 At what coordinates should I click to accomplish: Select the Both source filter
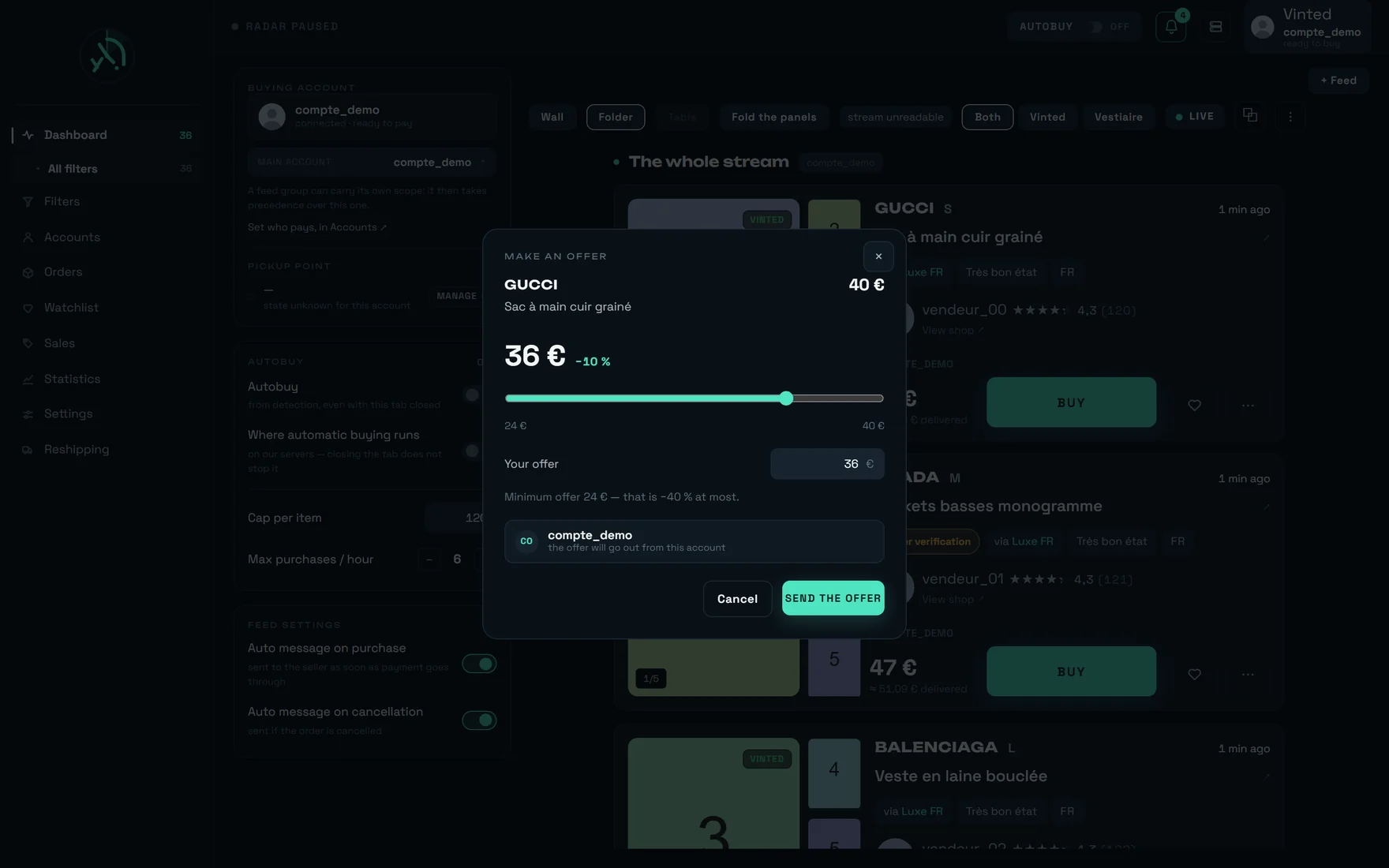pyautogui.click(x=987, y=117)
